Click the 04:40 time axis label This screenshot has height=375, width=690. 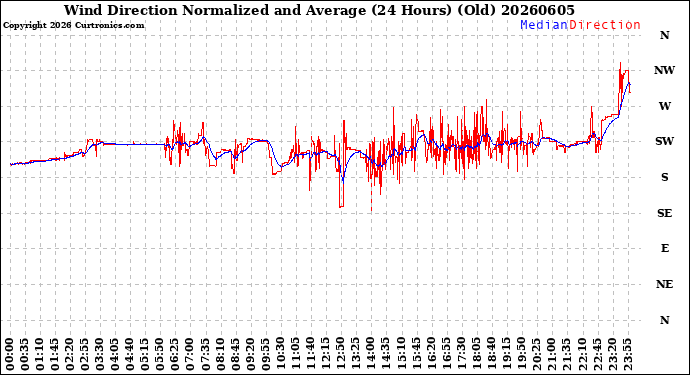(x=130, y=354)
